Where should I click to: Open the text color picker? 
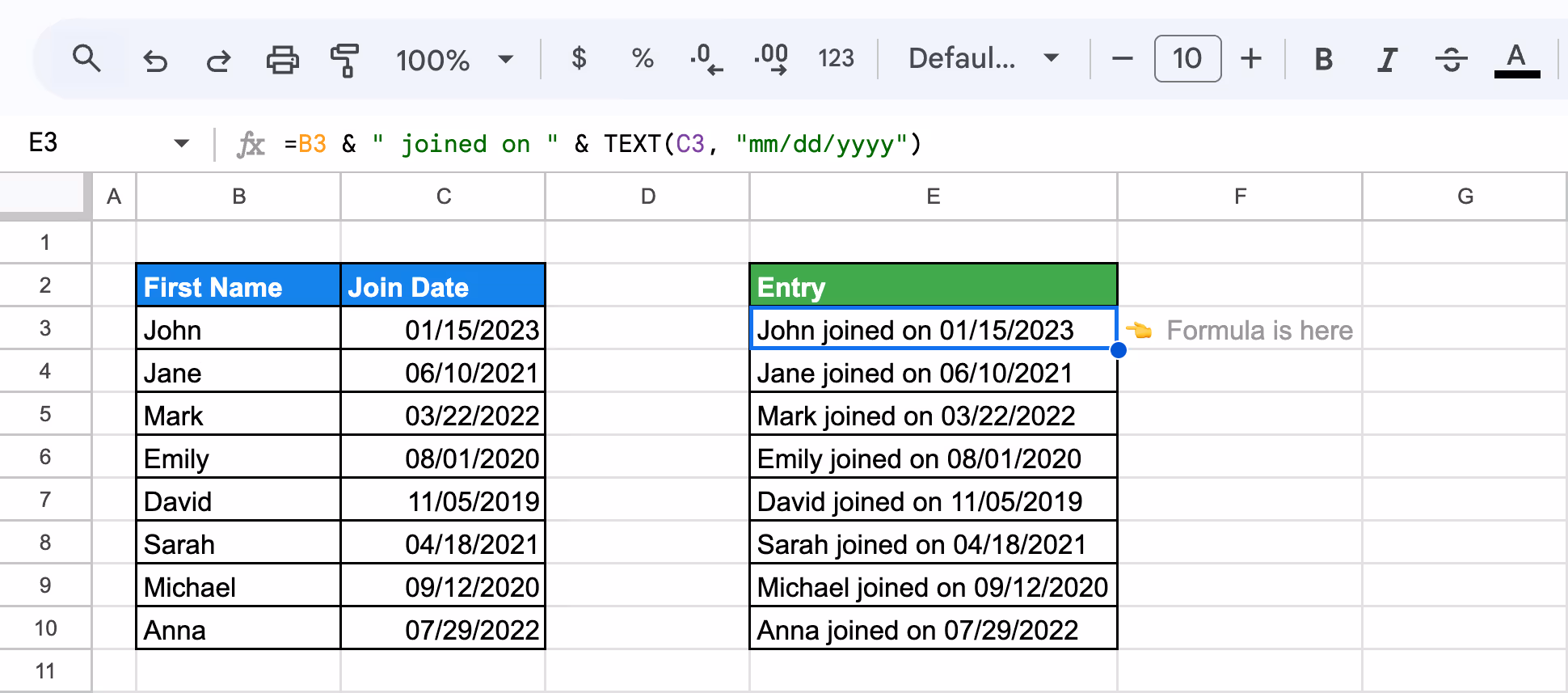(1516, 60)
